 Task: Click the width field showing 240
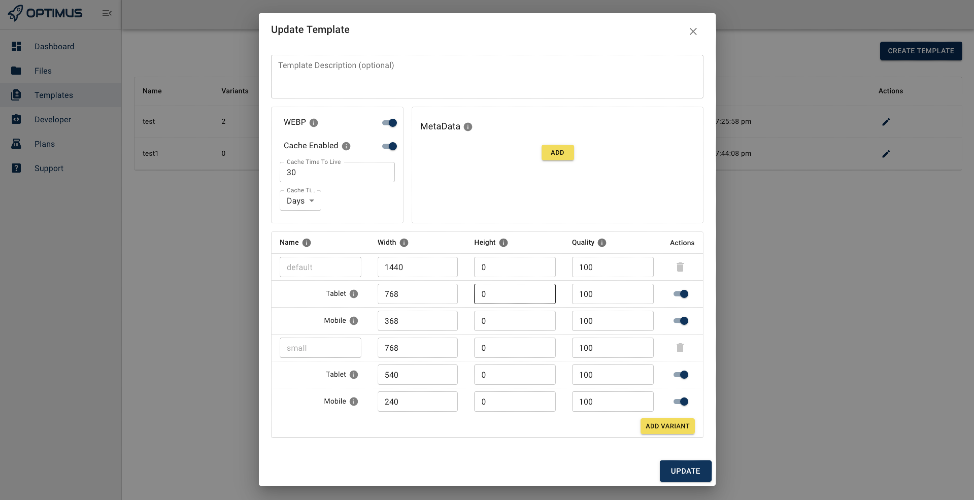pyautogui.click(x=417, y=402)
